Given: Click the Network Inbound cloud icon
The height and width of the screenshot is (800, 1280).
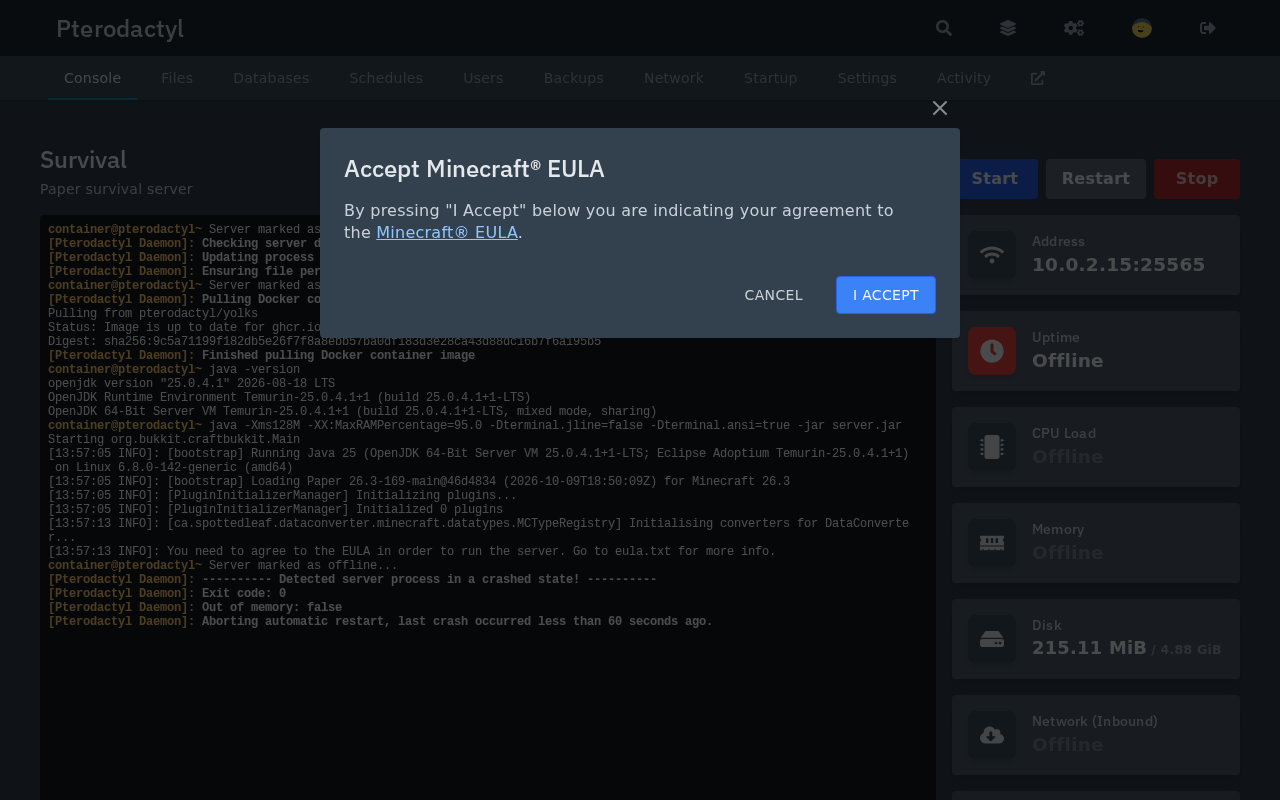Looking at the screenshot, I should click(992, 735).
